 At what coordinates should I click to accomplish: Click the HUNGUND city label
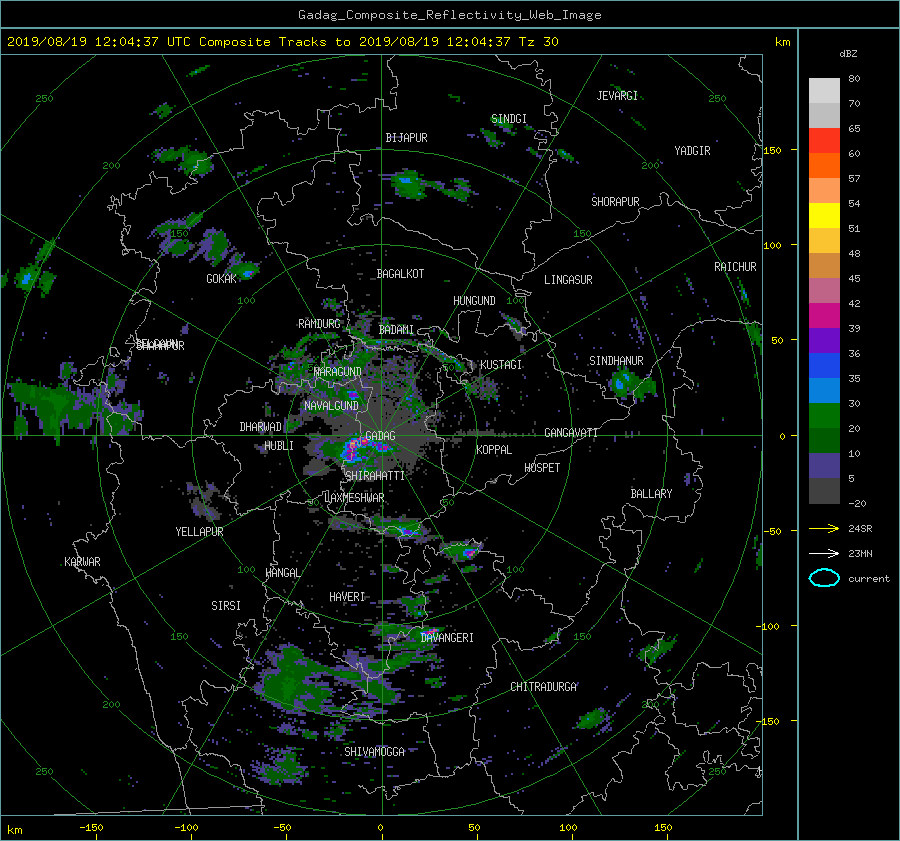474,301
